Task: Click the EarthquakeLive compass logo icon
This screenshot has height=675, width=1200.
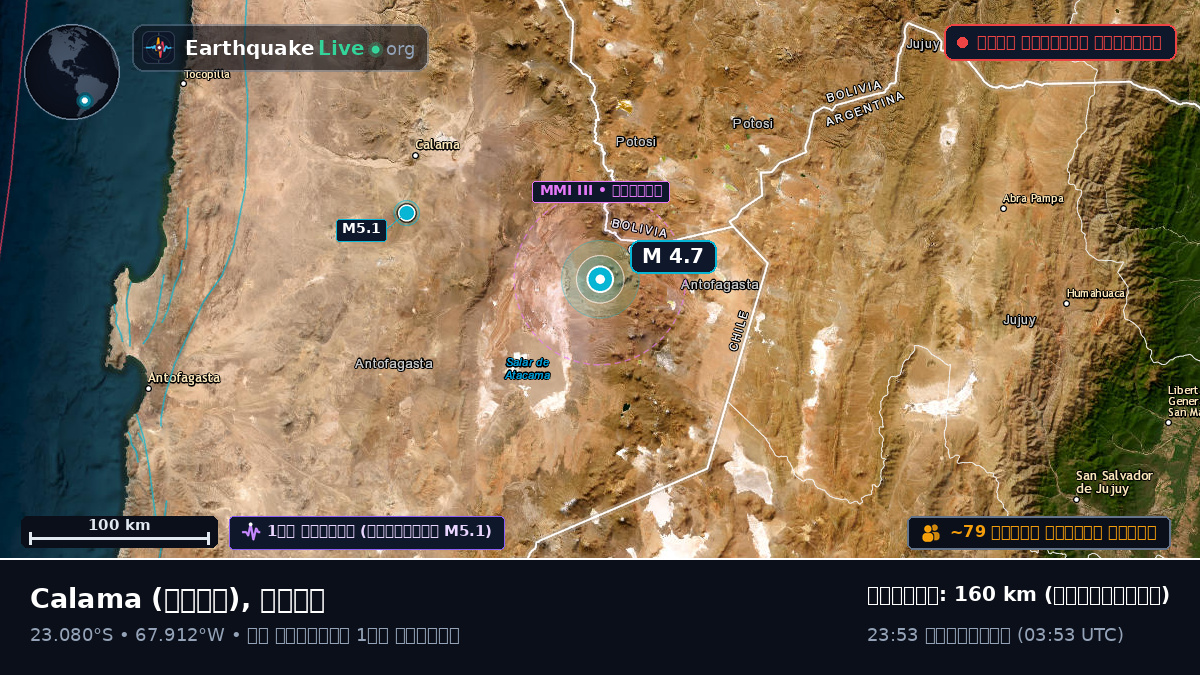Action: [x=158, y=48]
